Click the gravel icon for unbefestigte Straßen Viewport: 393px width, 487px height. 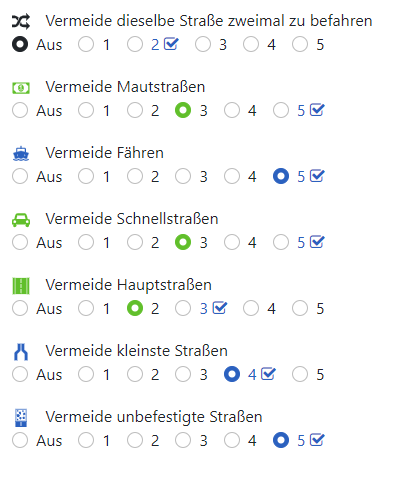tap(21, 418)
